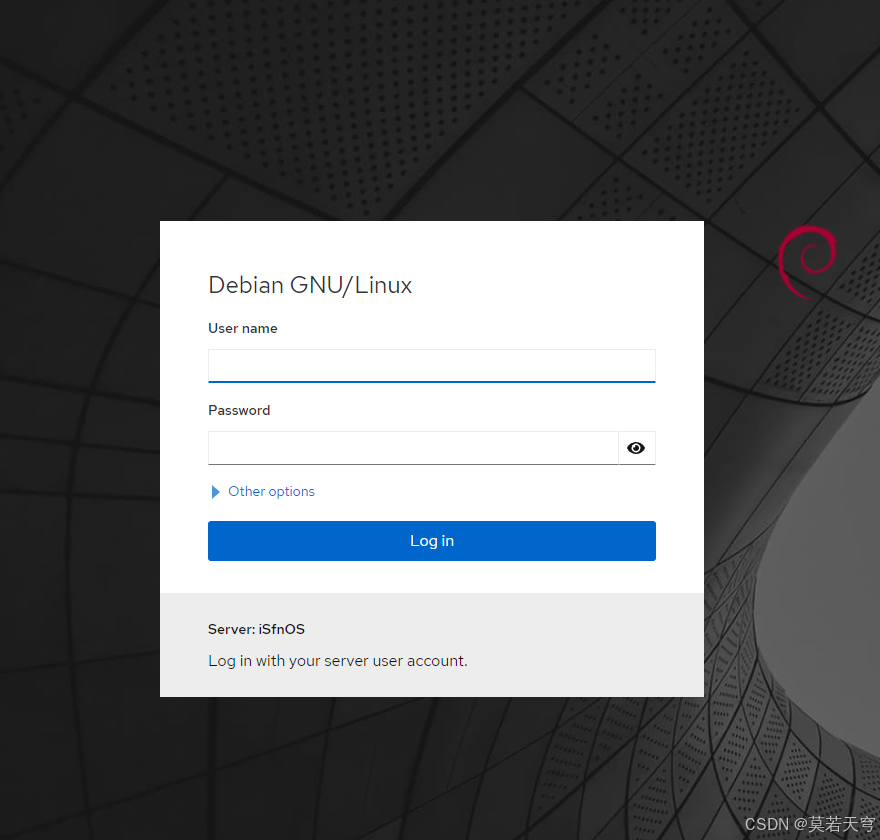Click the 'Password' label
The height and width of the screenshot is (840, 880).
click(239, 410)
